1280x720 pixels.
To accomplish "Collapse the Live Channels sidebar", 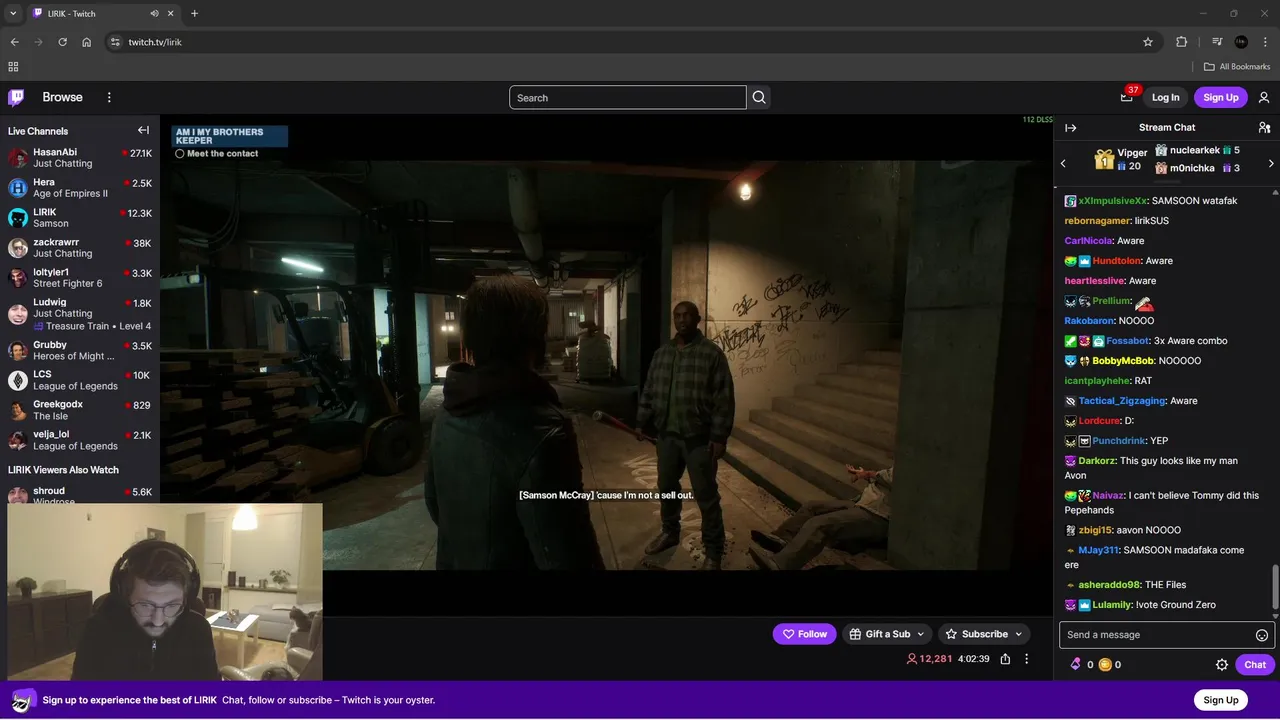I will click(x=143, y=130).
